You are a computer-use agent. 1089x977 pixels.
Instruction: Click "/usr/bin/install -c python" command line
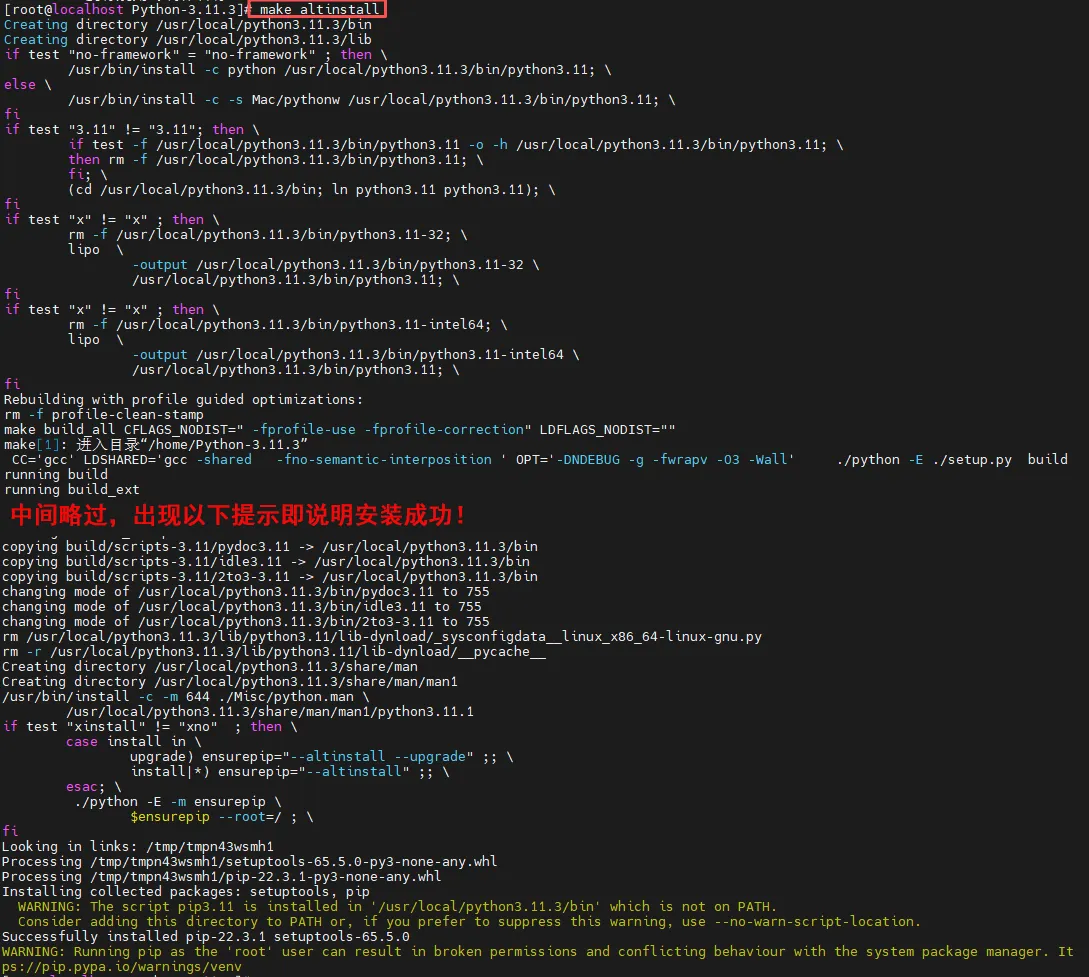coord(340,70)
